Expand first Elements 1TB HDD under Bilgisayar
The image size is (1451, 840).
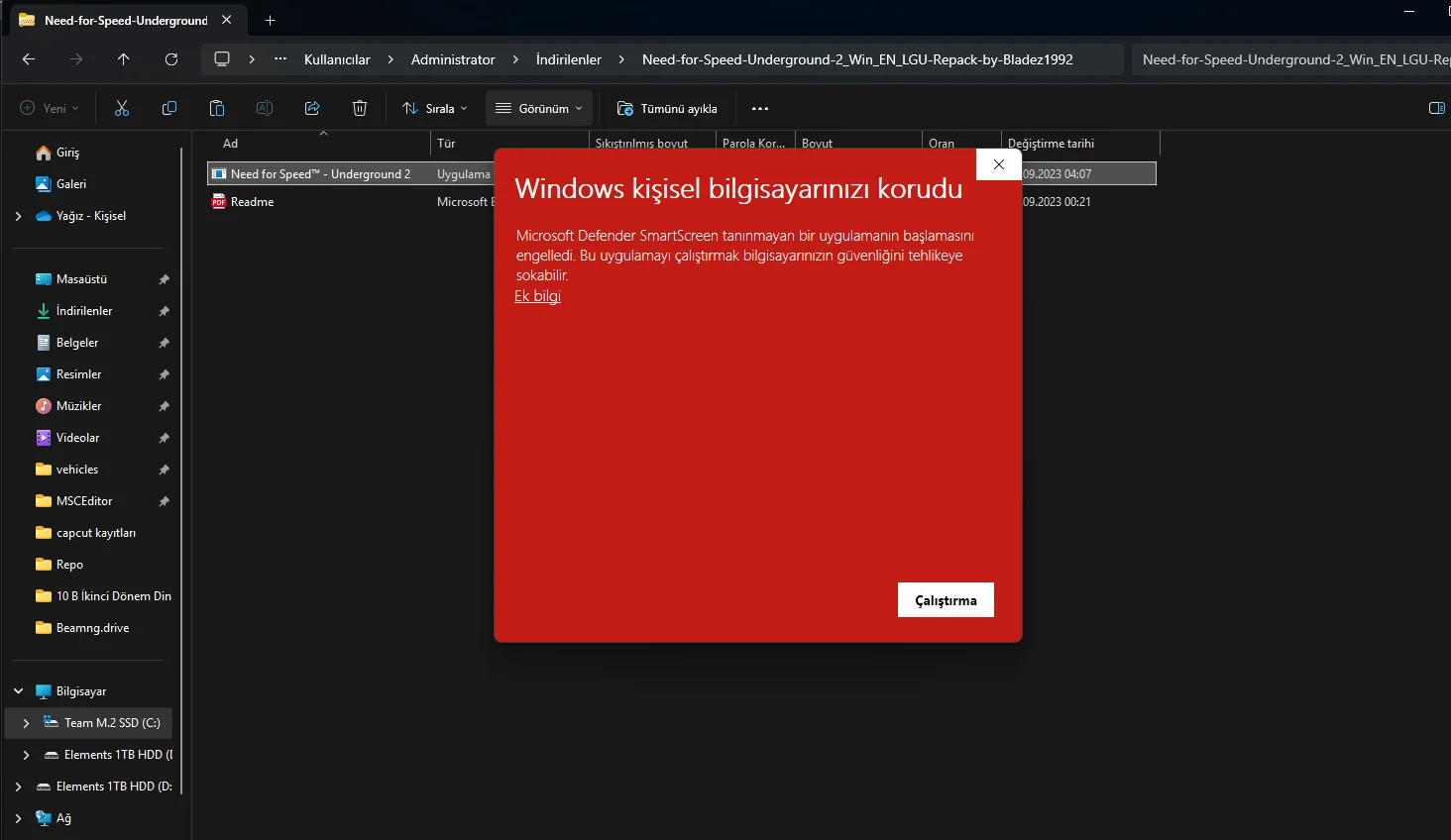[x=26, y=755]
